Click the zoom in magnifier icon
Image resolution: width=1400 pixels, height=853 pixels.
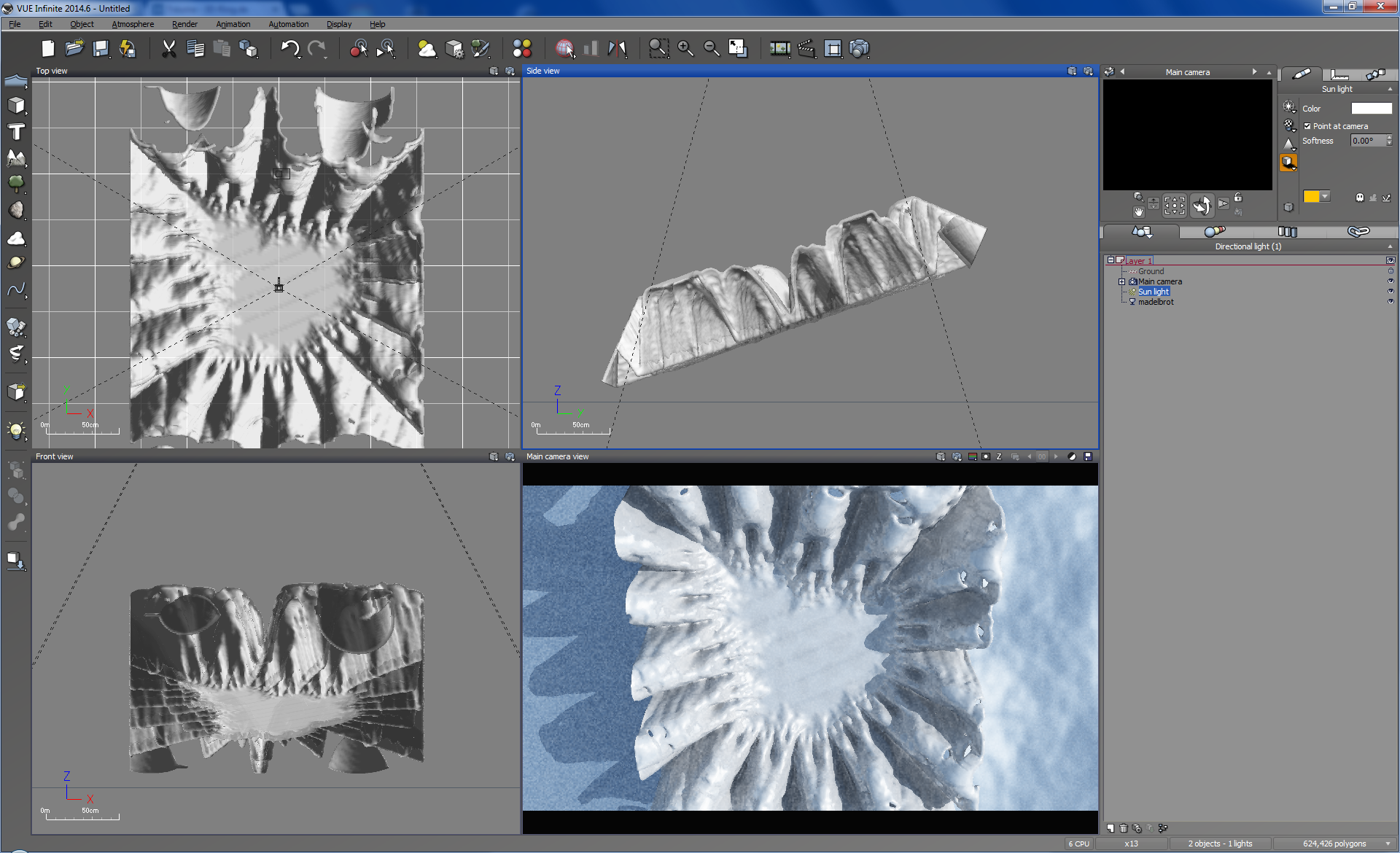[685, 49]
